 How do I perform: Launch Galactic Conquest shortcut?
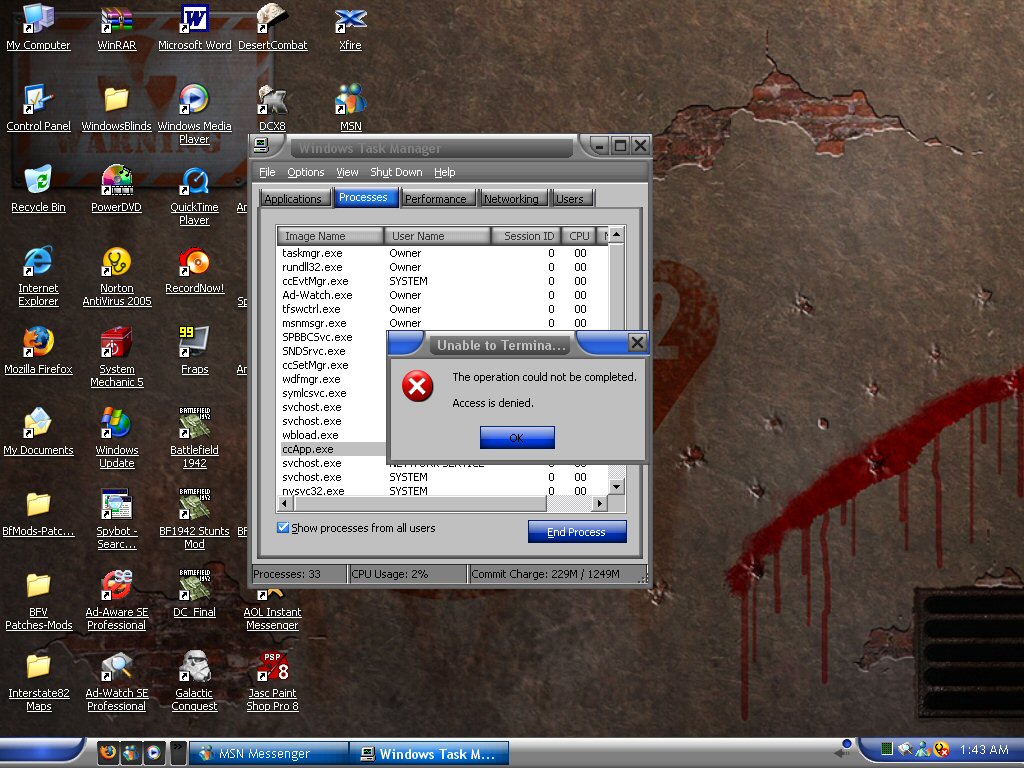point(195,680)
